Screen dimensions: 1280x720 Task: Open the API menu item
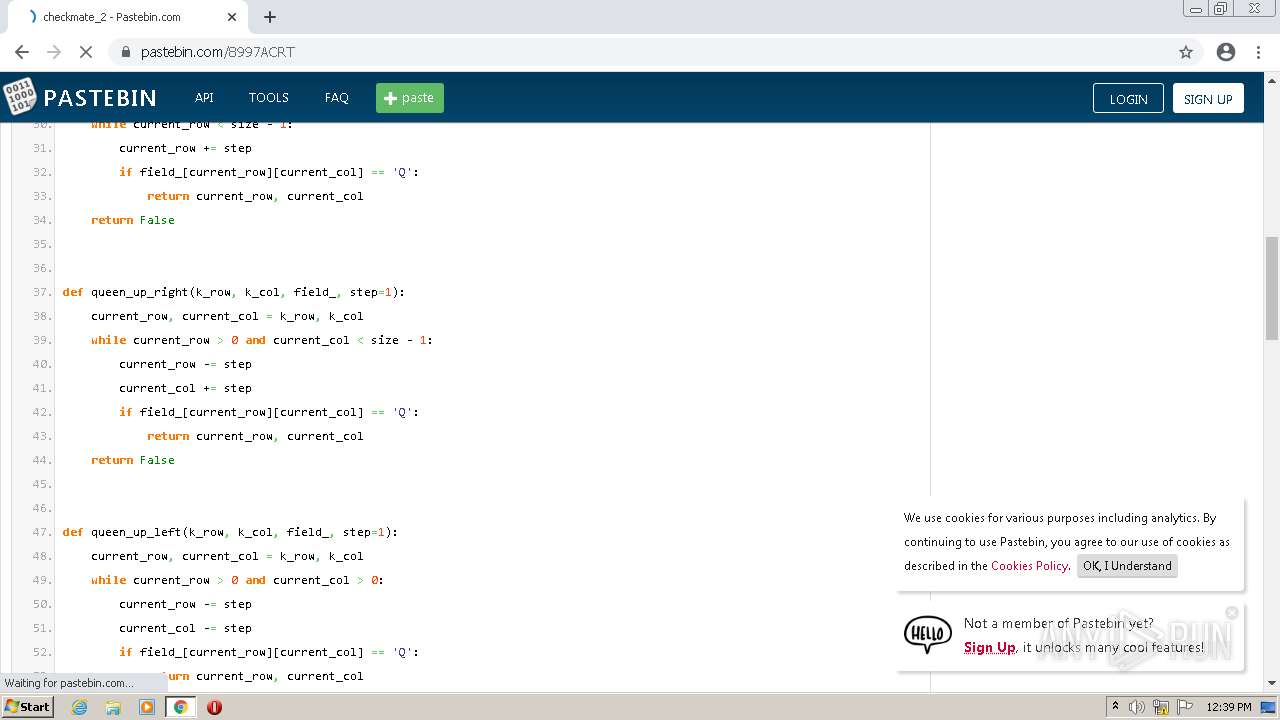coord(204,98)
